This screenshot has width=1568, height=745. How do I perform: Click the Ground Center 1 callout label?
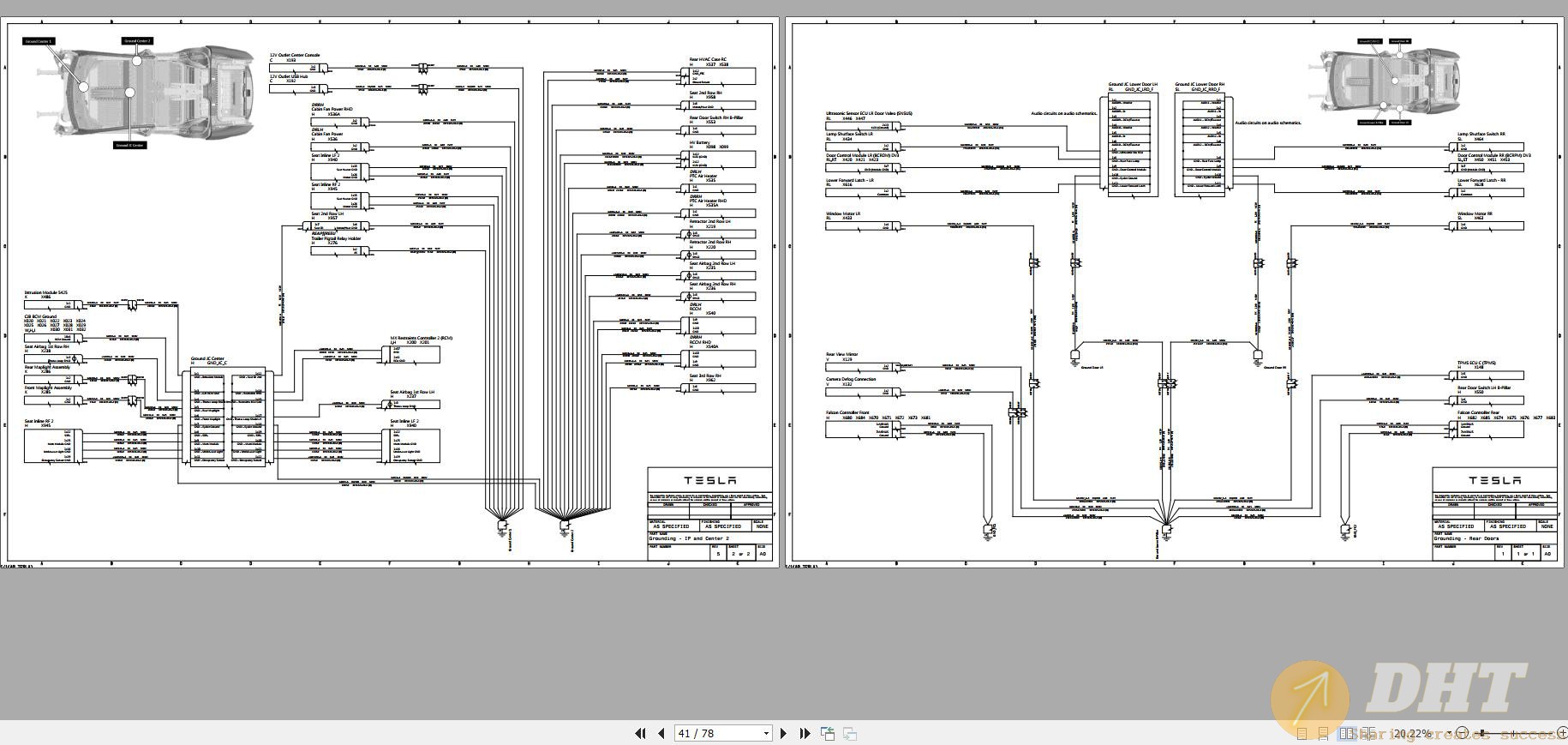coord(38,41)
